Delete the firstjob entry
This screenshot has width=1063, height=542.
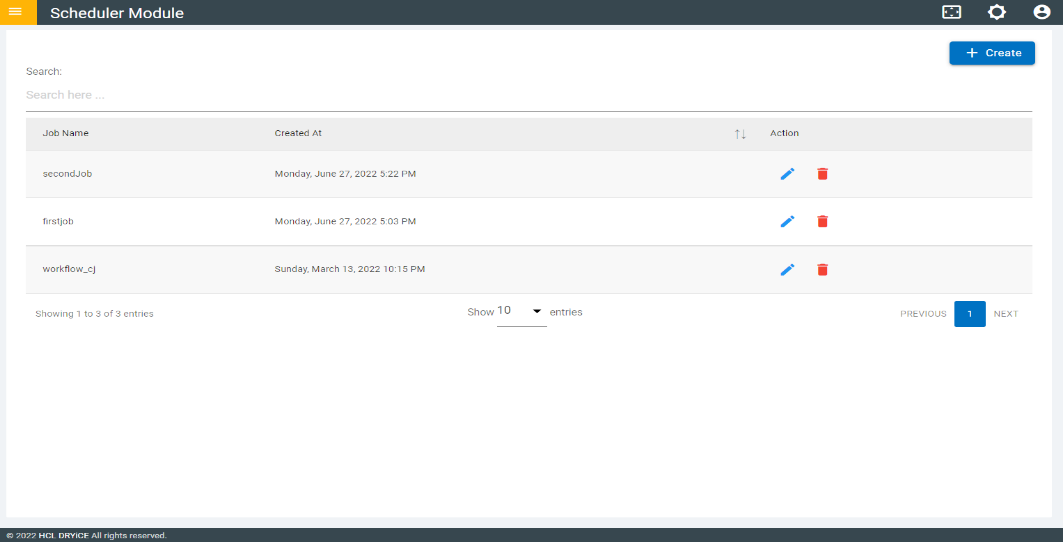point(822,221)
